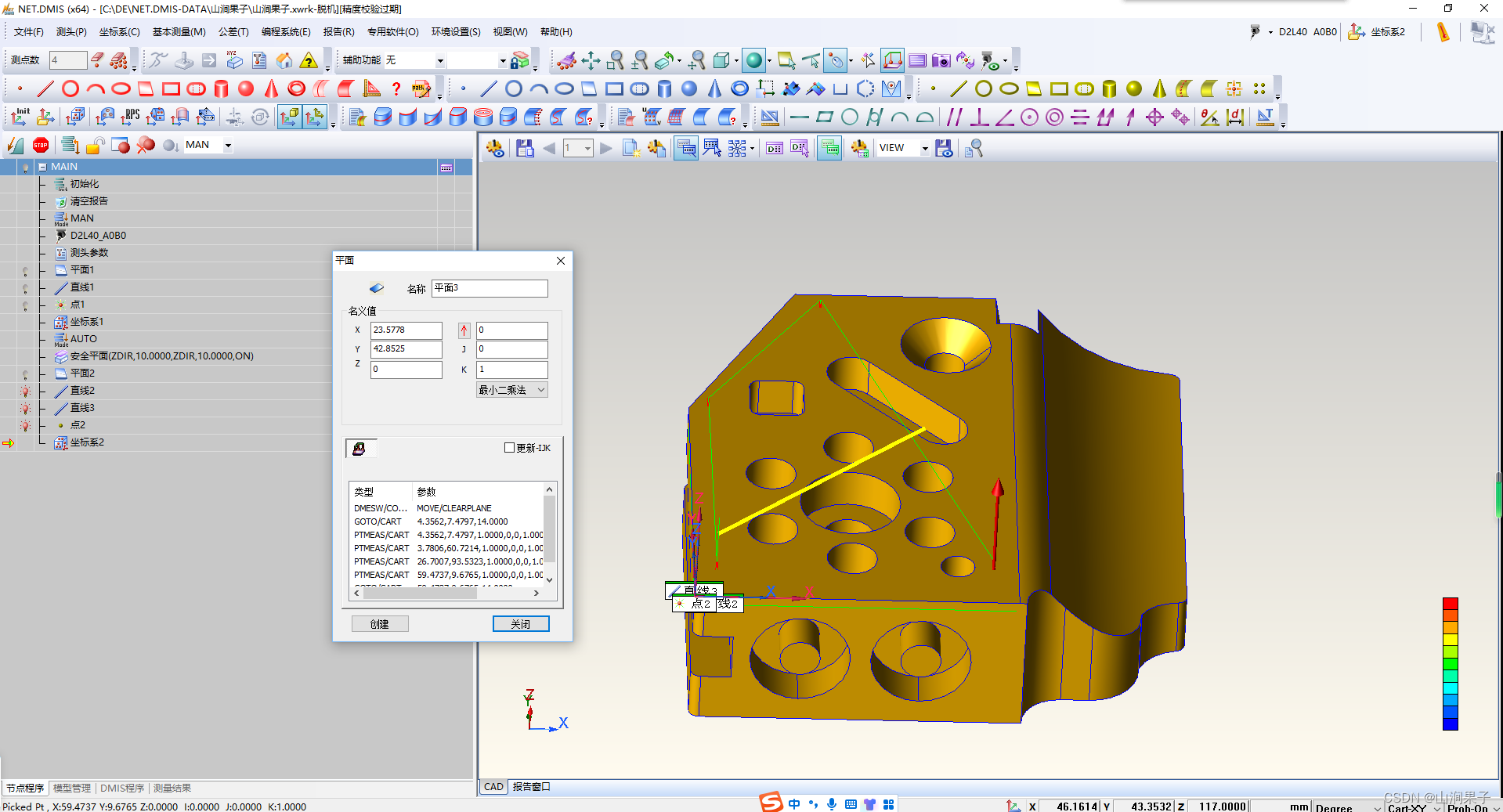Collapse the MAIN program tree node
Image resolution: width=1503 pixels, height=812 pixels.
tap(42, 167)
